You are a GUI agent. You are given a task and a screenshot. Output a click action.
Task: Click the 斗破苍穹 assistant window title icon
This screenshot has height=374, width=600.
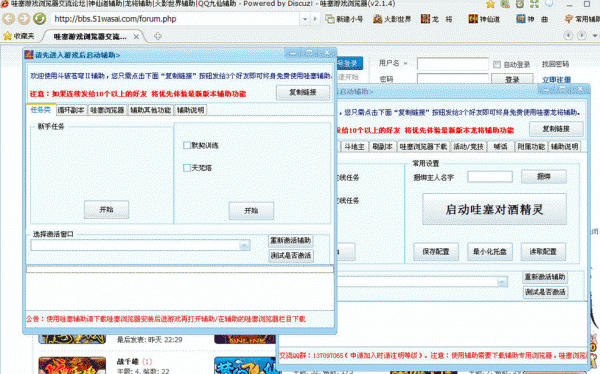[29, 55]
